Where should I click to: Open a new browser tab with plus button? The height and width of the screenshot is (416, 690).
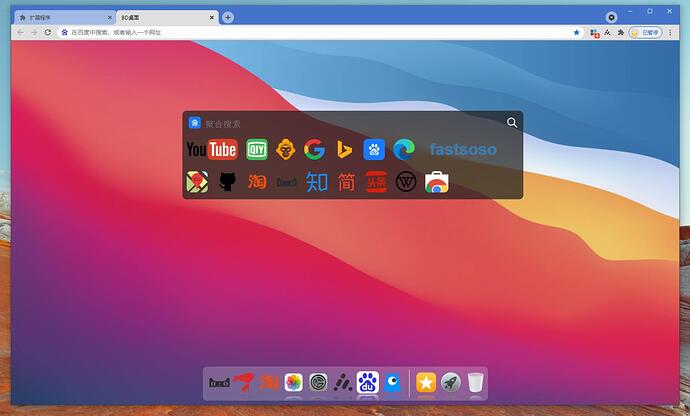point(228,18)
